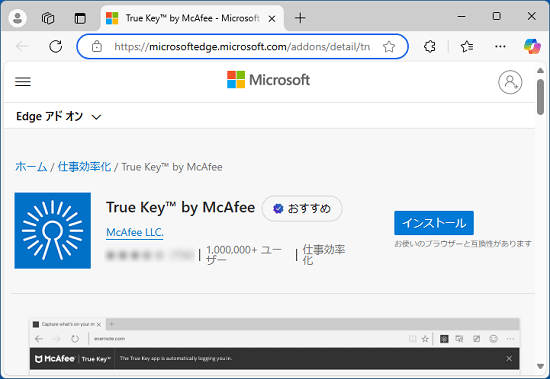This screenshot has width=550, height=379.
Task: Click the お使いのブラウザーと互換性があります text
Action: pos(463,244)
